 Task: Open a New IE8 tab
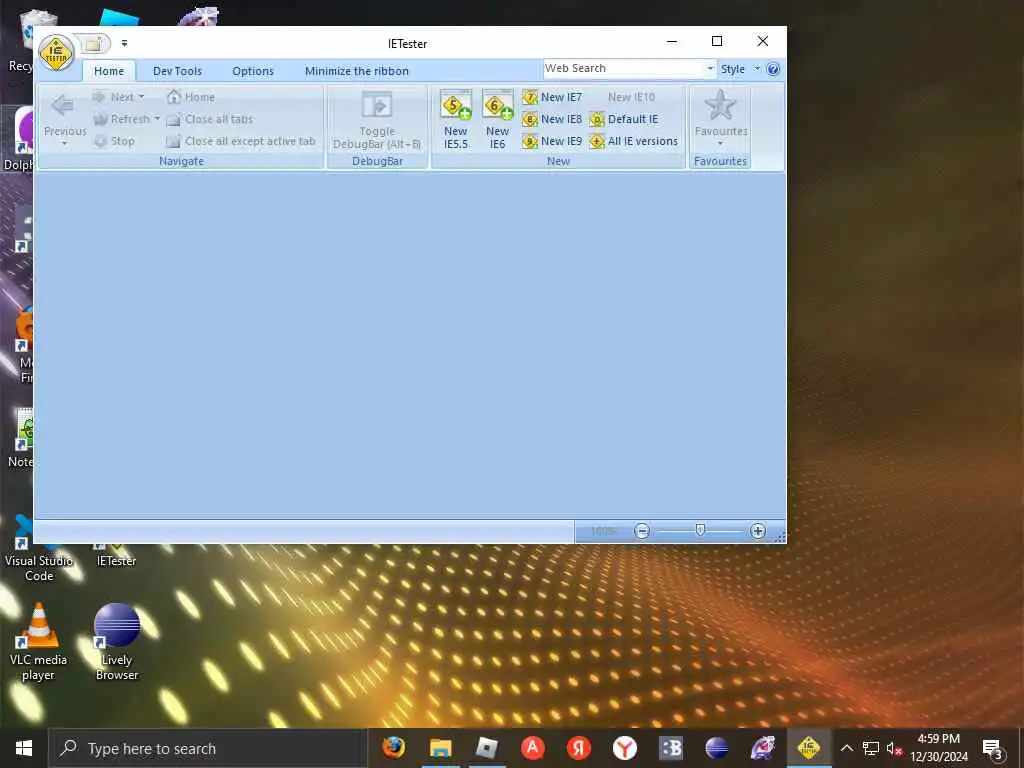point(552,119)
